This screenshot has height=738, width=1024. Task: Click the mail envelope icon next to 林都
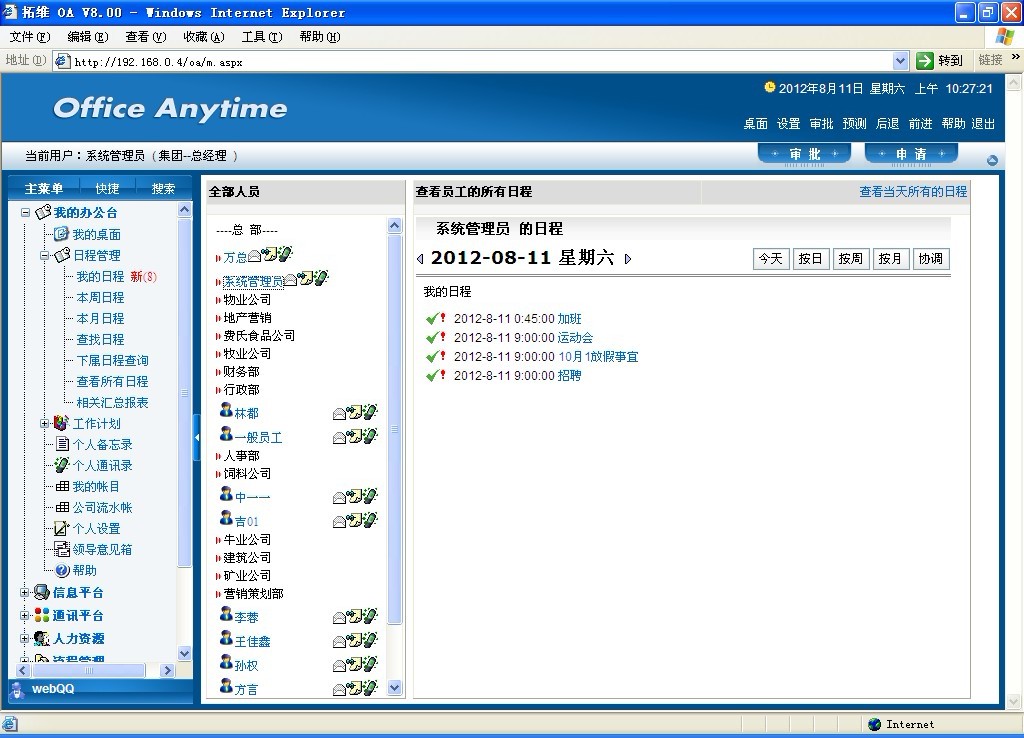[339, 413]
